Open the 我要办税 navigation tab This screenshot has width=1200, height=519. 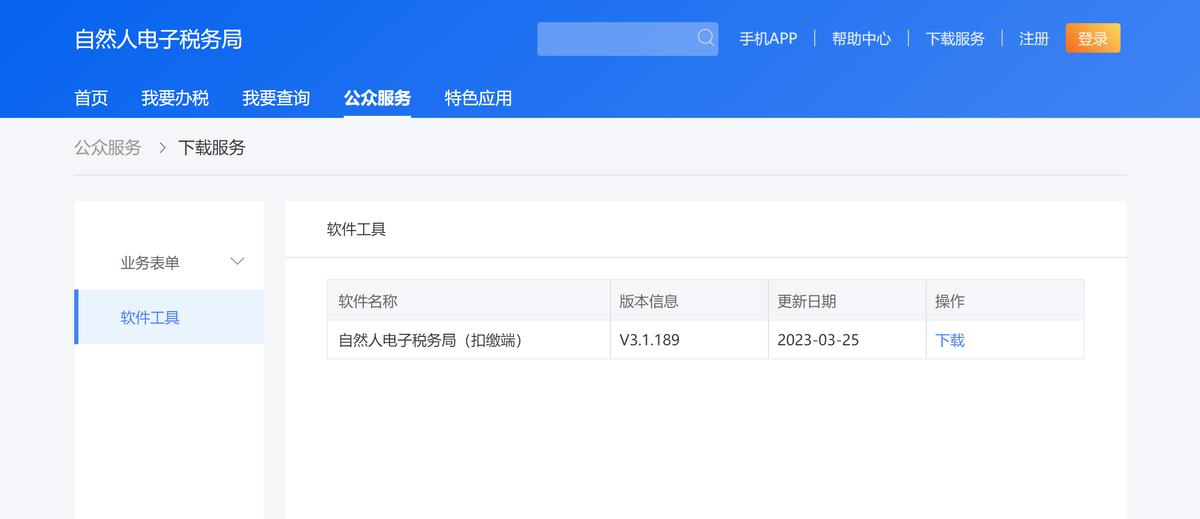pos(175,98)
